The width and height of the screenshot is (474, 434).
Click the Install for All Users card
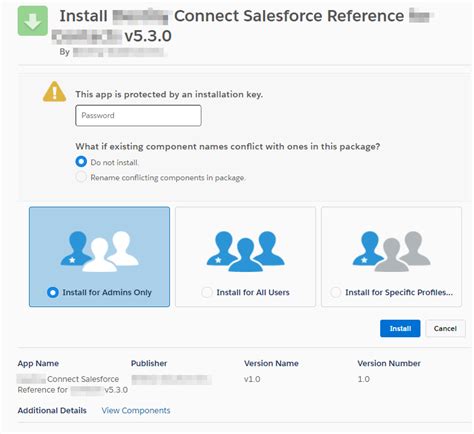[x=245, y=257]
